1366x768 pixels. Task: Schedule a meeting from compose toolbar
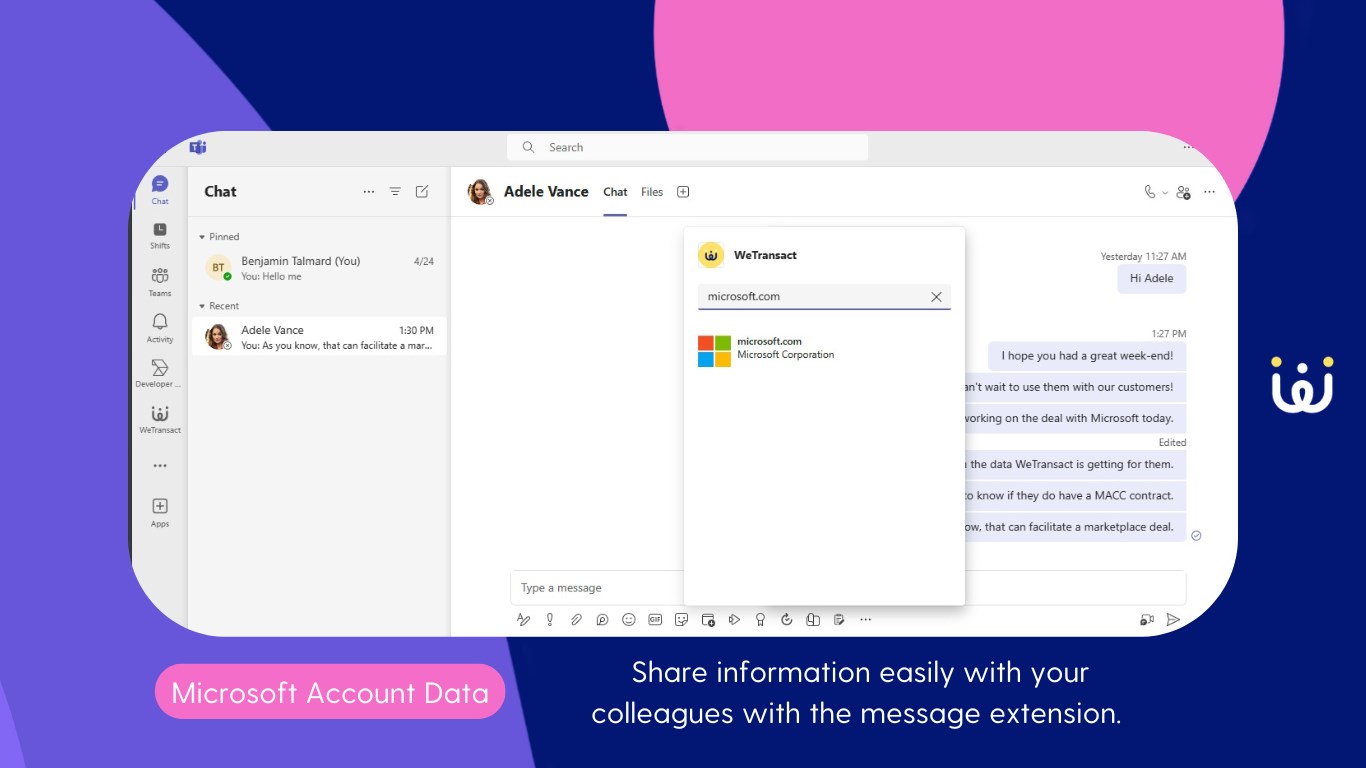pos(708,620)
